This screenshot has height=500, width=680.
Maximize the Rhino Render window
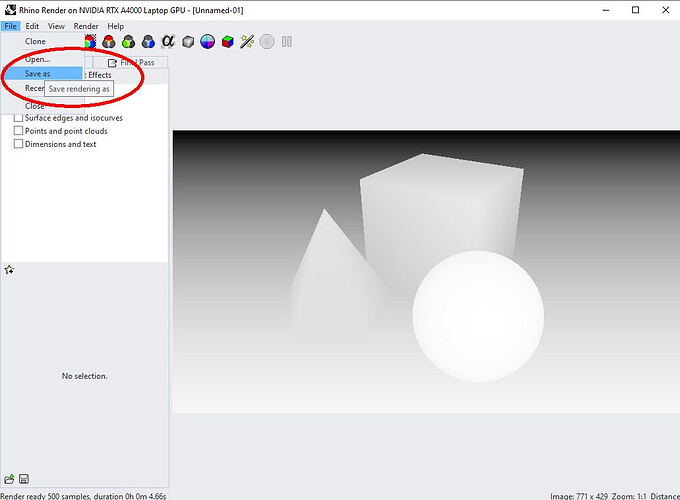(635, 10)
